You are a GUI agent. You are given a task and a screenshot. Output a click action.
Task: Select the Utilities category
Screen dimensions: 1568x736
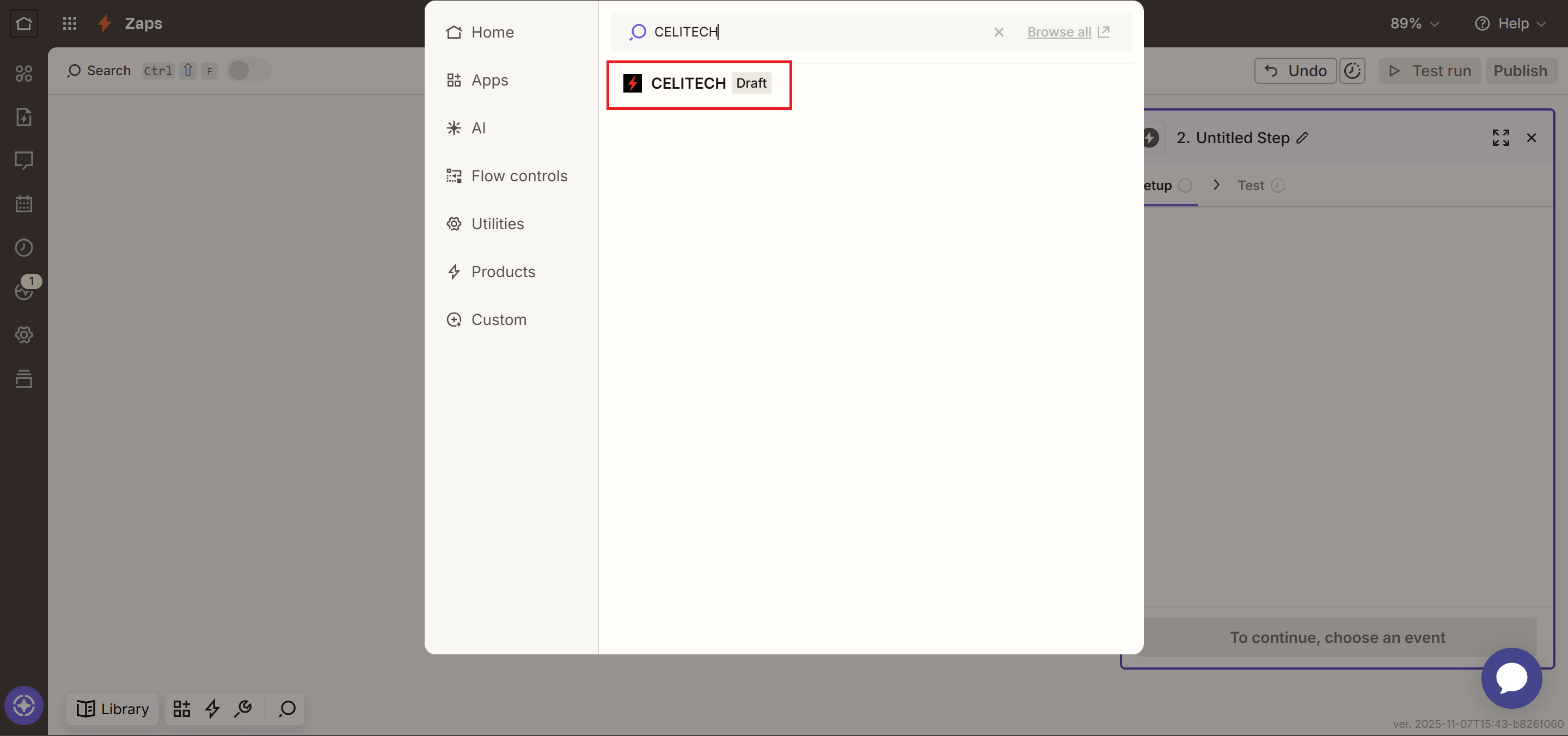click(x=497, y=223)
